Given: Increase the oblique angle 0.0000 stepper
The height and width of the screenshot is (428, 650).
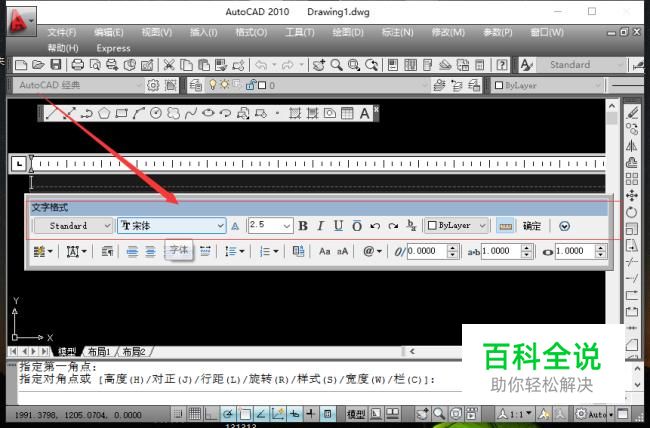Looking at the screenshot, I should coord(452,248).
